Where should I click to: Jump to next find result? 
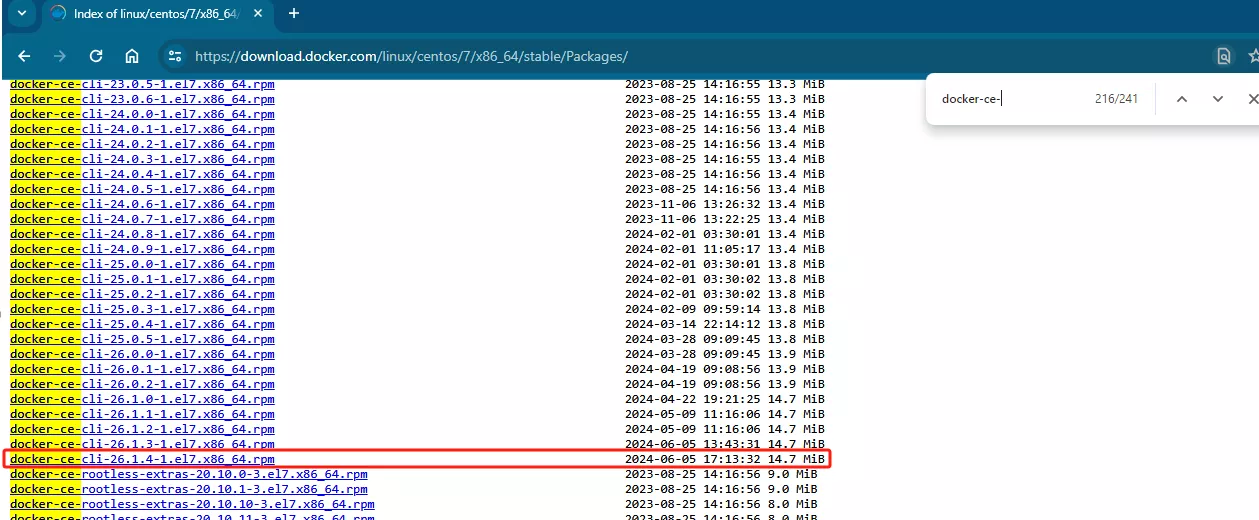pyautogui.click(x=1217, y=99)
